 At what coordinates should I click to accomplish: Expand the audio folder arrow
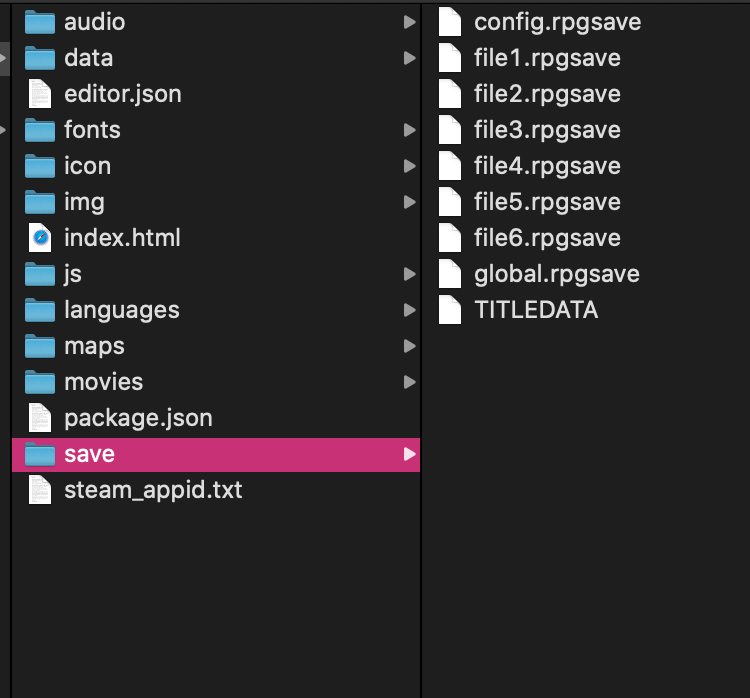tap(409, 22)
